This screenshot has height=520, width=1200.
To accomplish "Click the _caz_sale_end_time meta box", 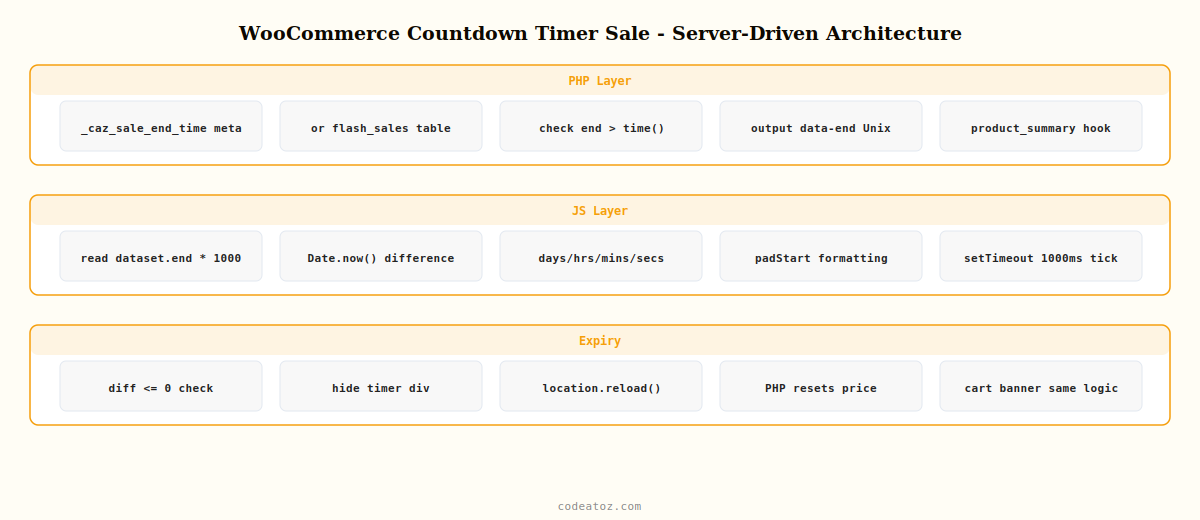I will (161, 126).
